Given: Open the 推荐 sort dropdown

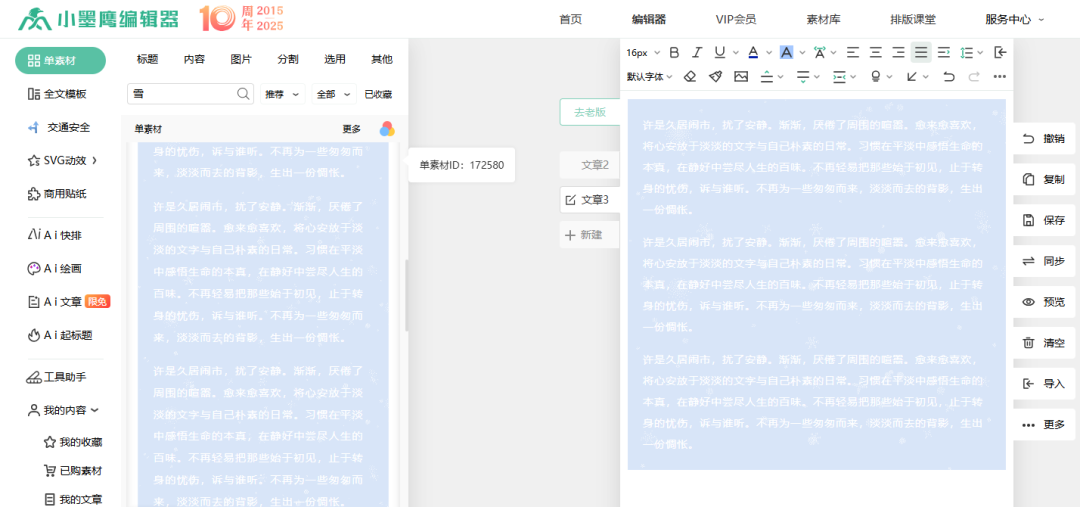Looking at the screenshot, I should click(282, 94).
